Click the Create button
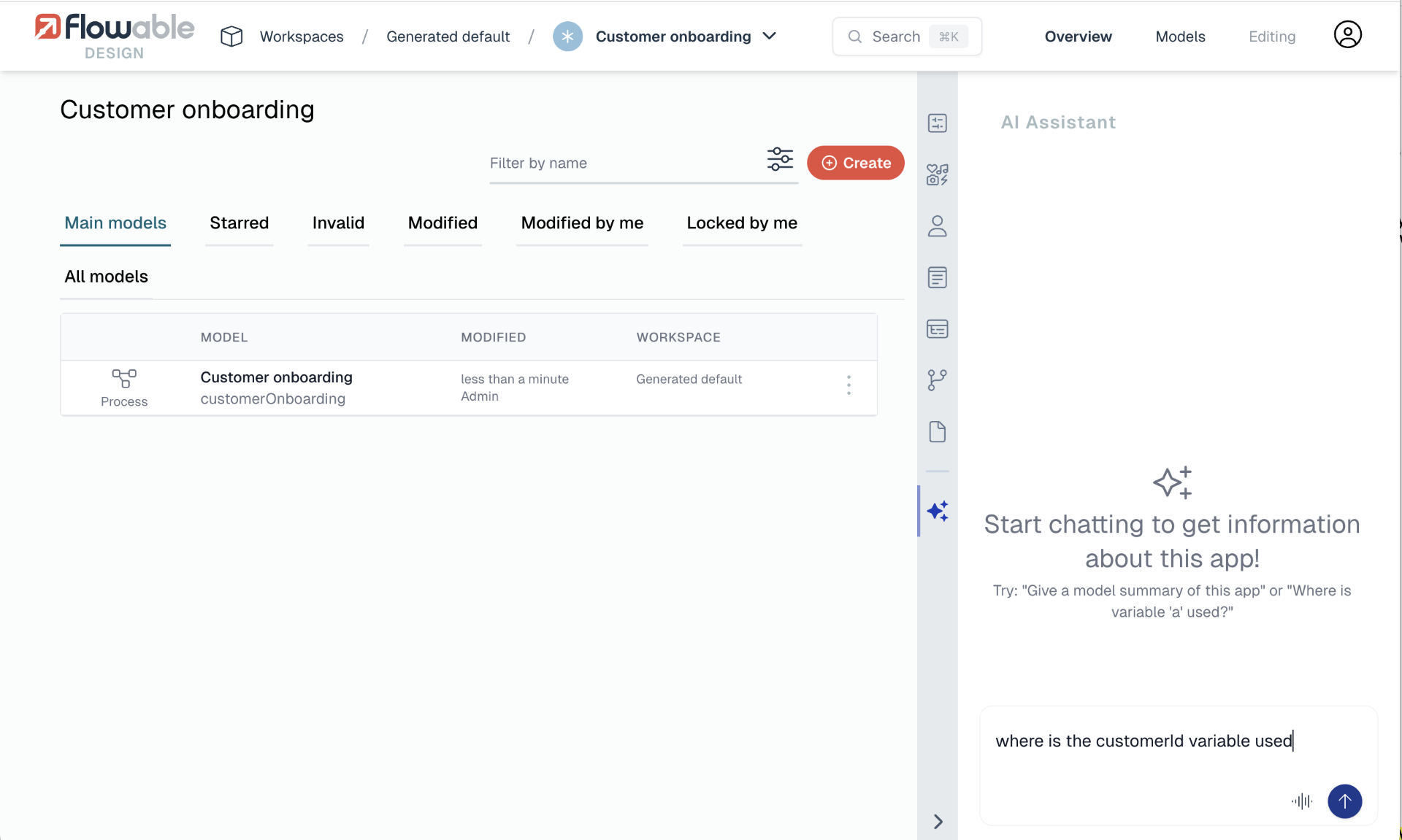This screenshot has width=1402, height=840. [x=856, y=163]
